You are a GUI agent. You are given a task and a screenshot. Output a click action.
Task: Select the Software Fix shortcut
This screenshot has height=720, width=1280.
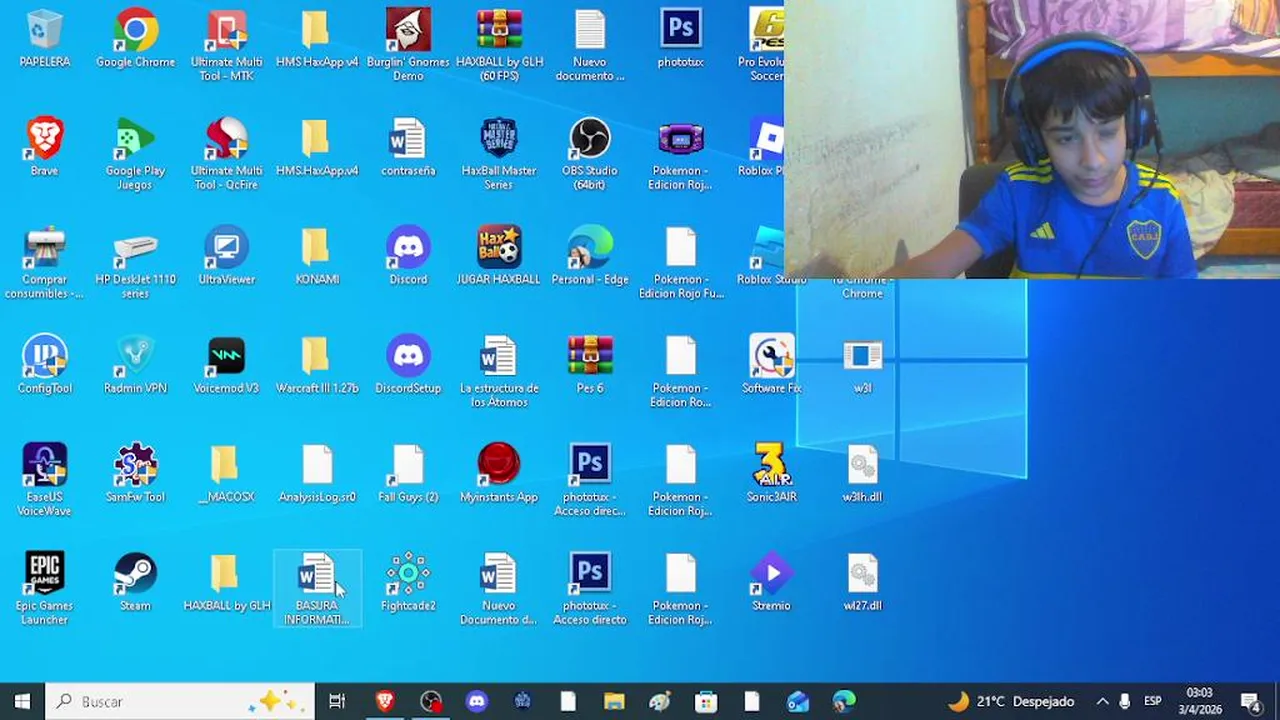pos(771,366)
